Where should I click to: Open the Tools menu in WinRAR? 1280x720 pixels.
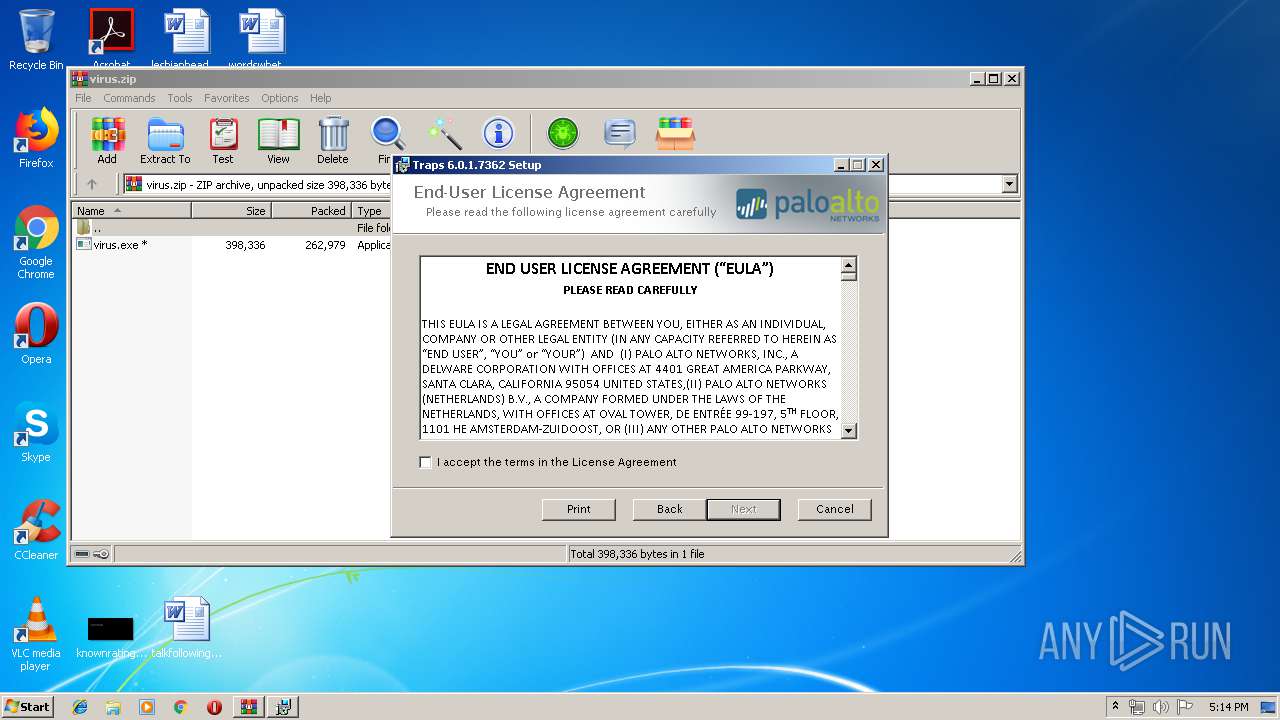[180, 98]
